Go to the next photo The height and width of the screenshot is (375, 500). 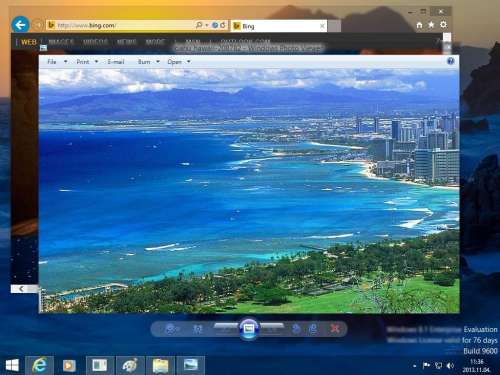272,329
